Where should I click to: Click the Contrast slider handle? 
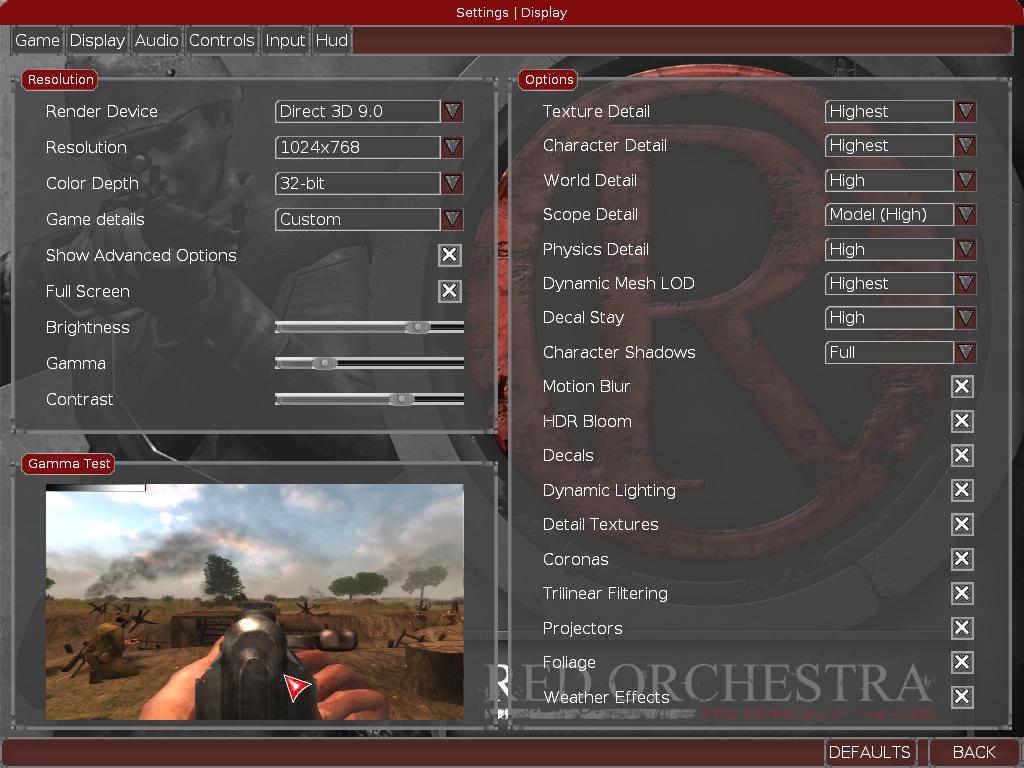click(401, 399)
